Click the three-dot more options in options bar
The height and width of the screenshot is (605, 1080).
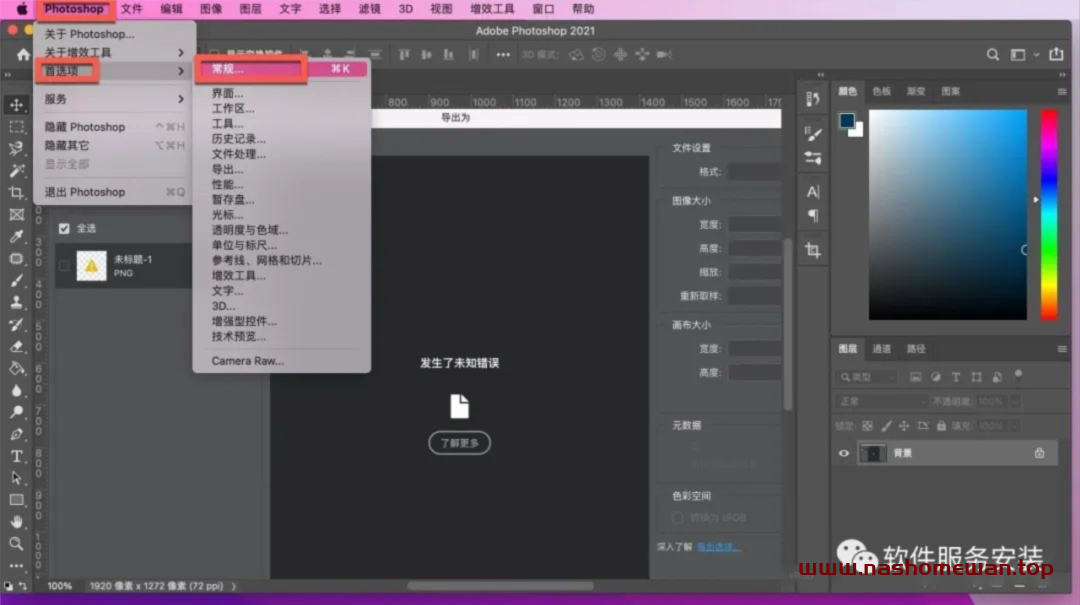(503, 54)
